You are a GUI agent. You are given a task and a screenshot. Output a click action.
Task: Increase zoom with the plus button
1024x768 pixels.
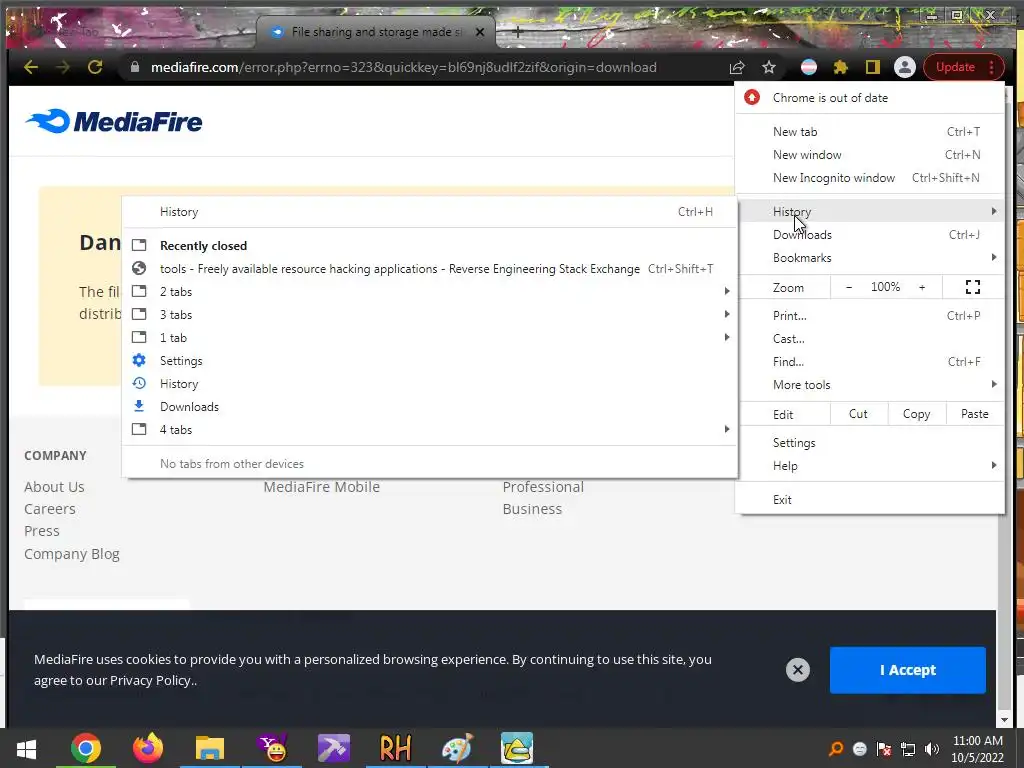pos(922,287)
